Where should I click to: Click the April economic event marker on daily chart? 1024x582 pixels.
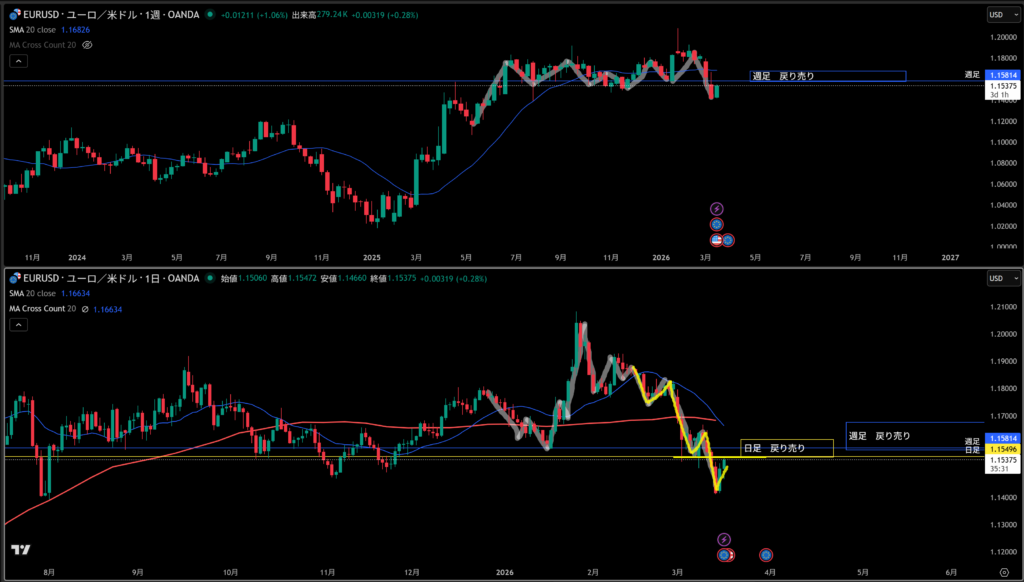tap(765, 554)
